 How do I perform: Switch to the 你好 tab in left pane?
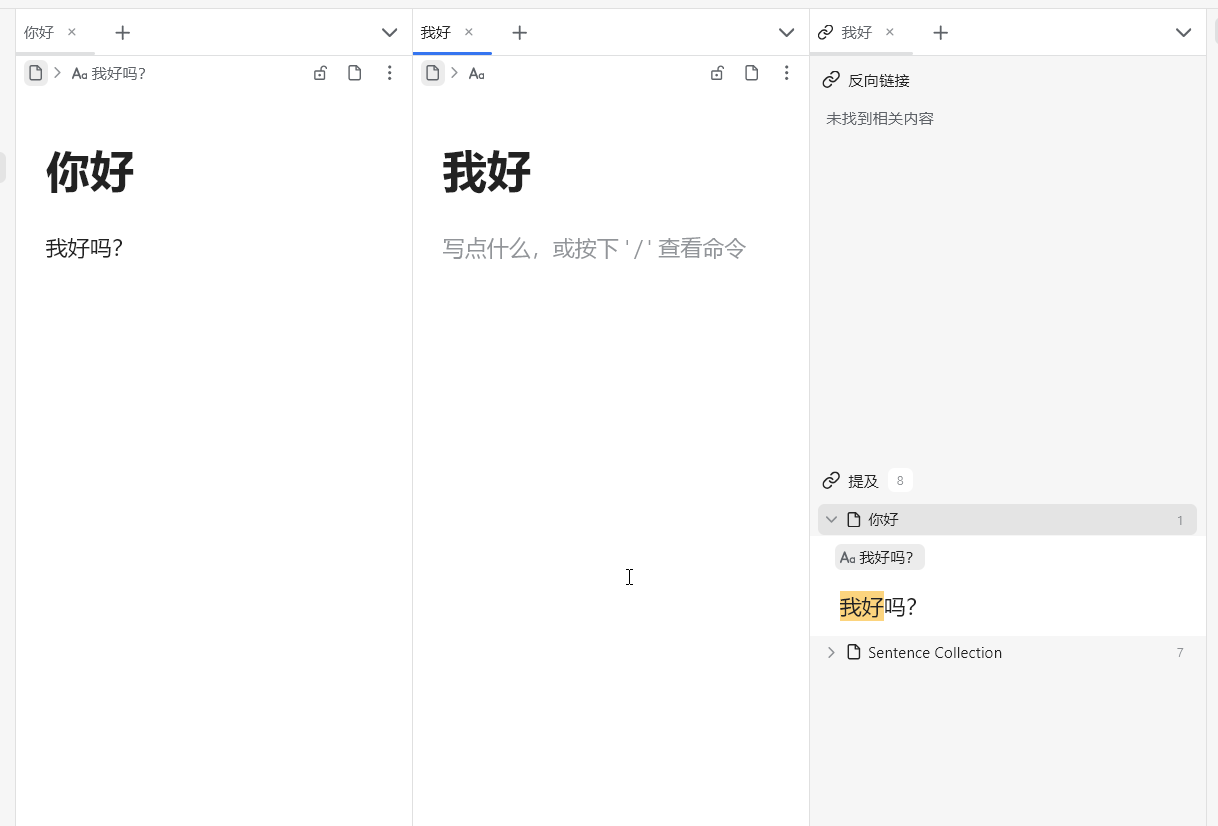[39, 33]
